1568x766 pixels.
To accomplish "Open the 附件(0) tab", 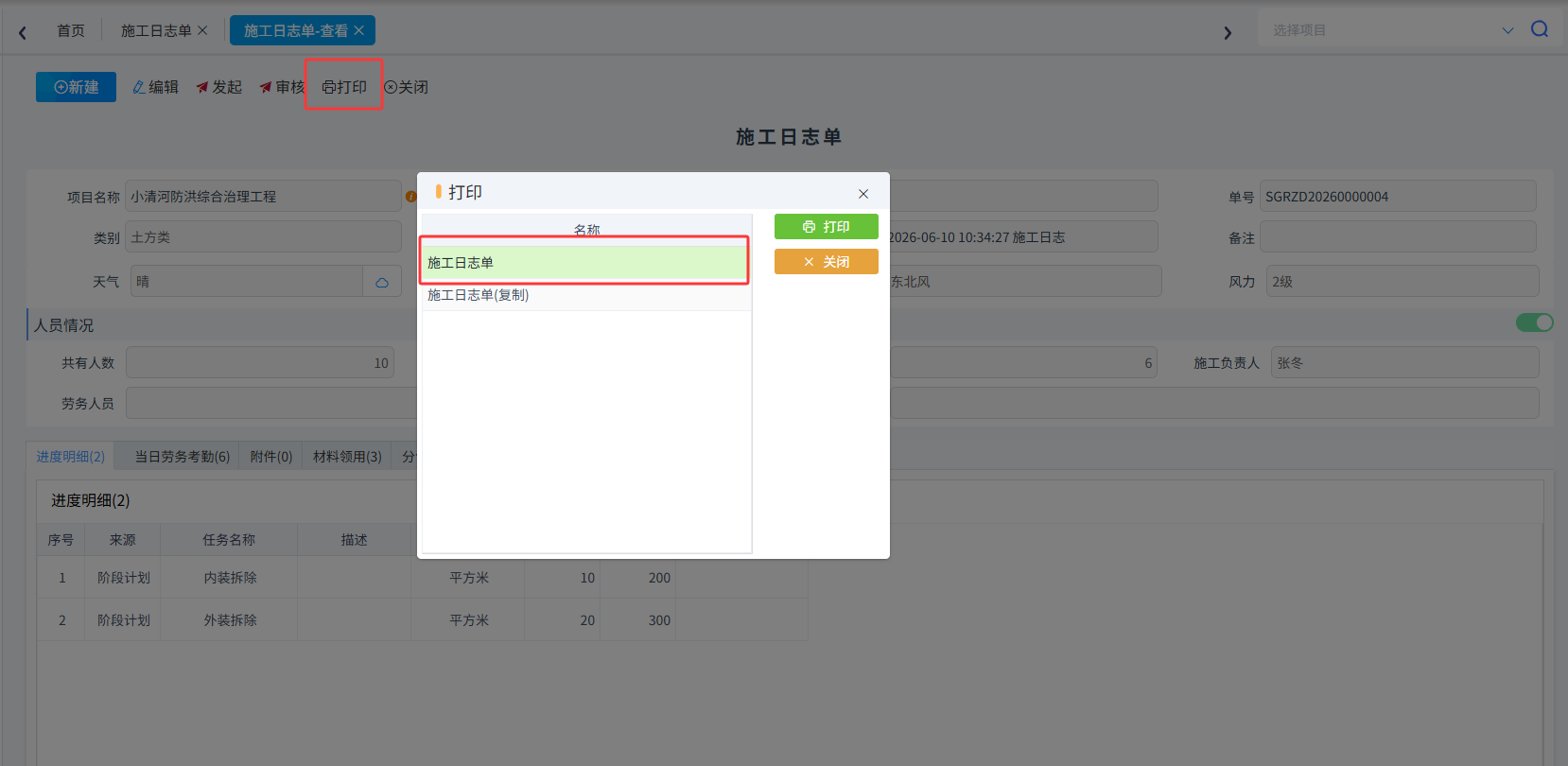I will (x=270, y=457).
